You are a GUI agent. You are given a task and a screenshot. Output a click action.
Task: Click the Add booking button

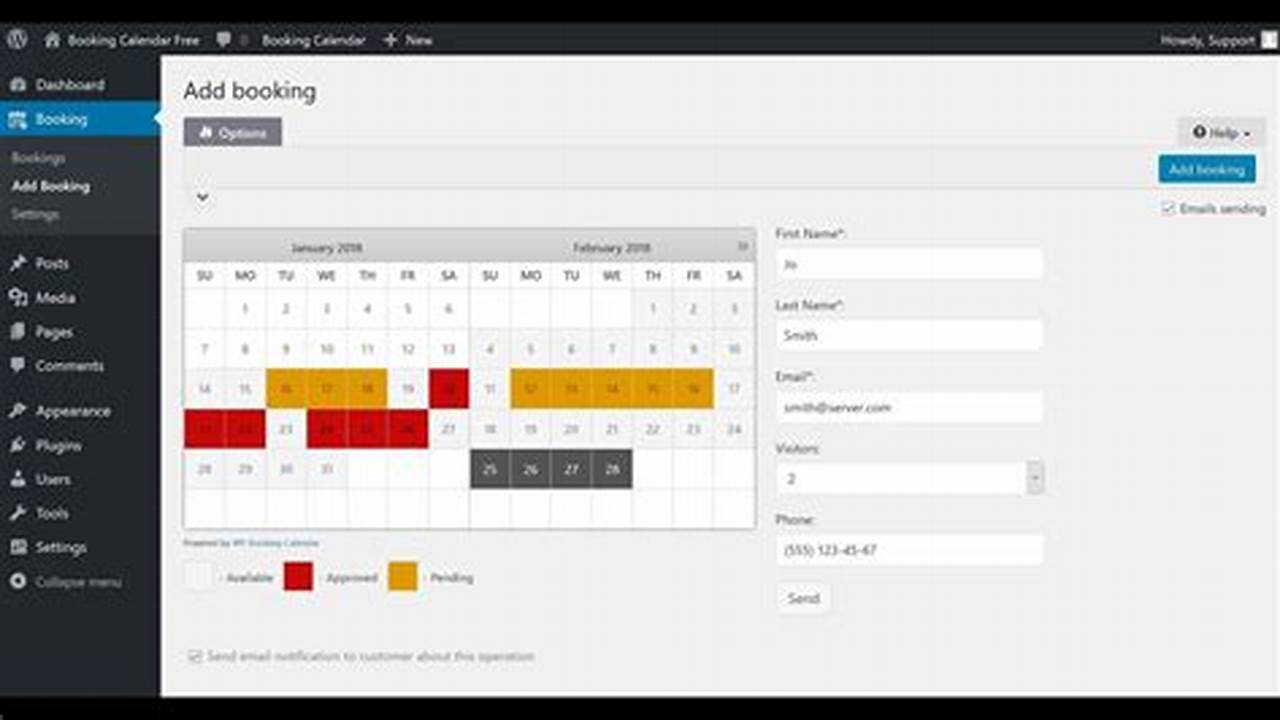click(1207, 169)
